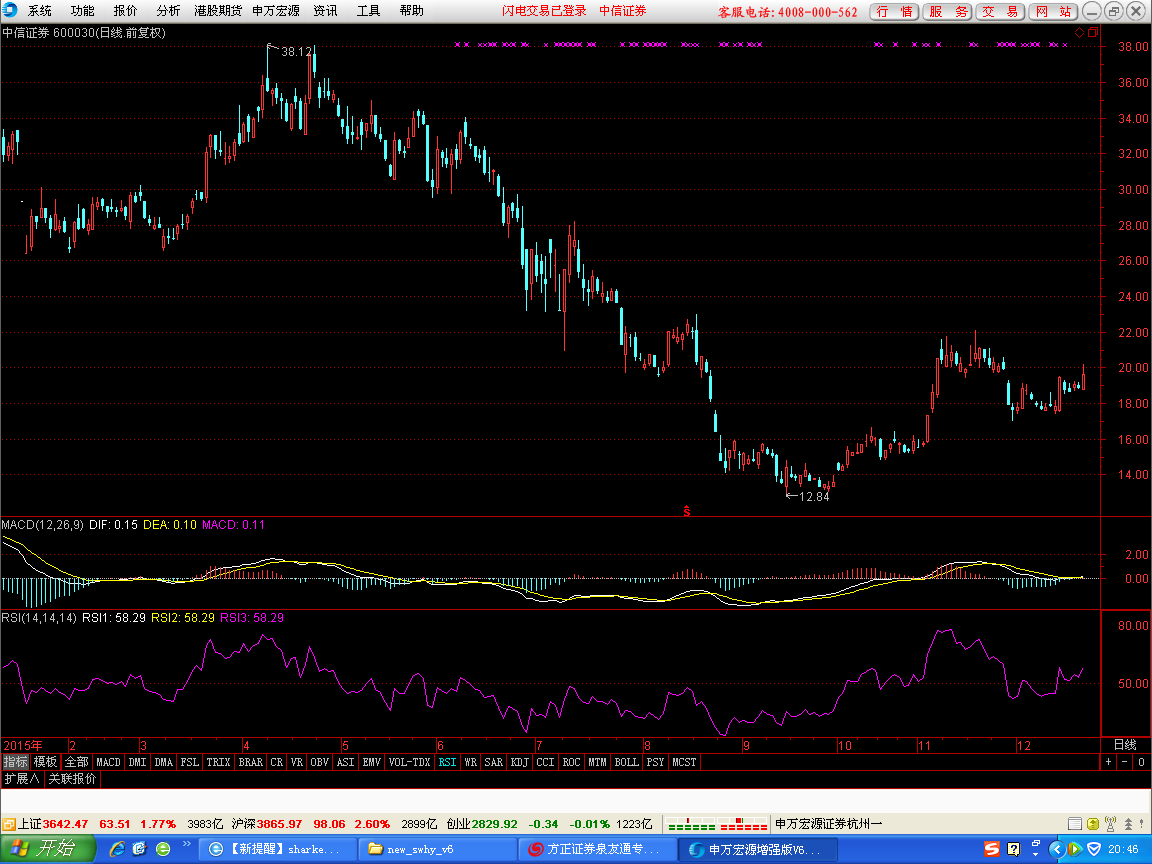Switch indicator to BOLL
1152x864 pixels.
[626, 762]
